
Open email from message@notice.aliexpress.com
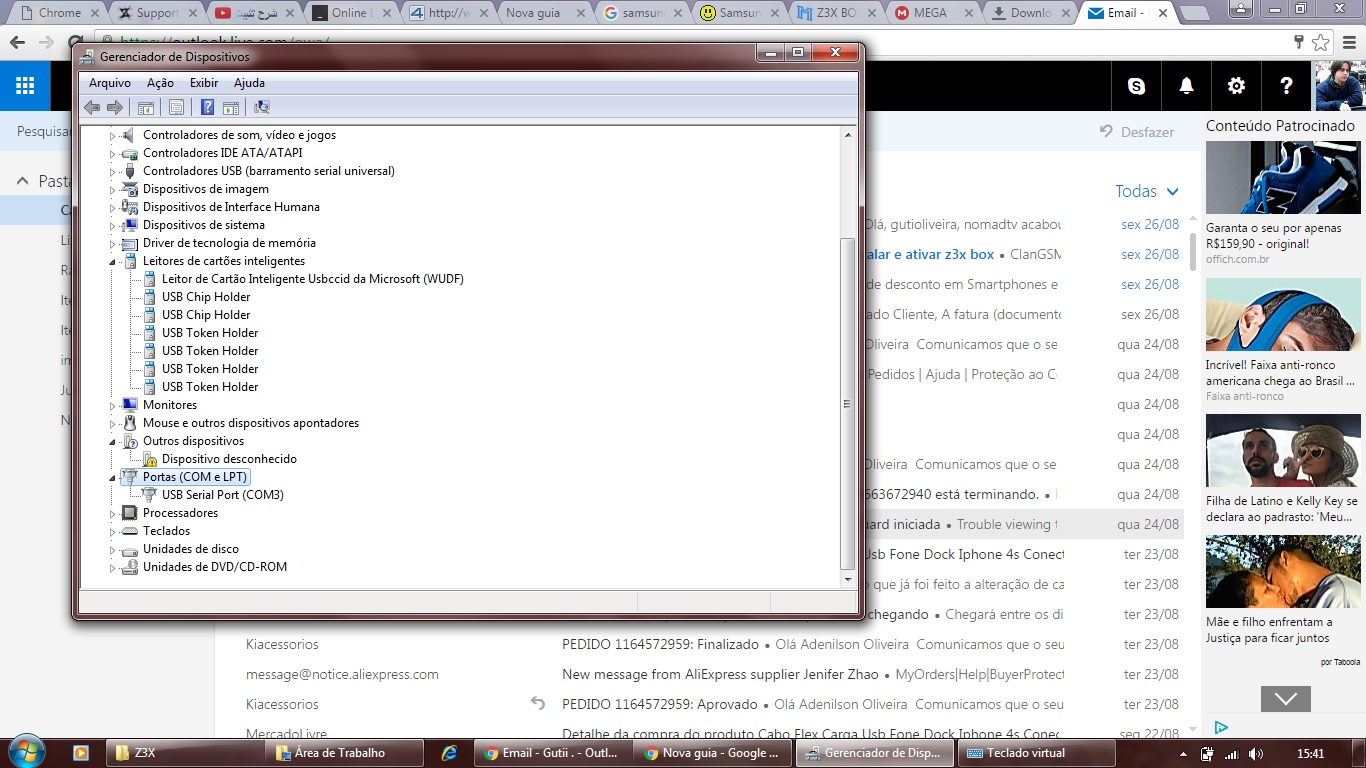(x=342, y=674)
